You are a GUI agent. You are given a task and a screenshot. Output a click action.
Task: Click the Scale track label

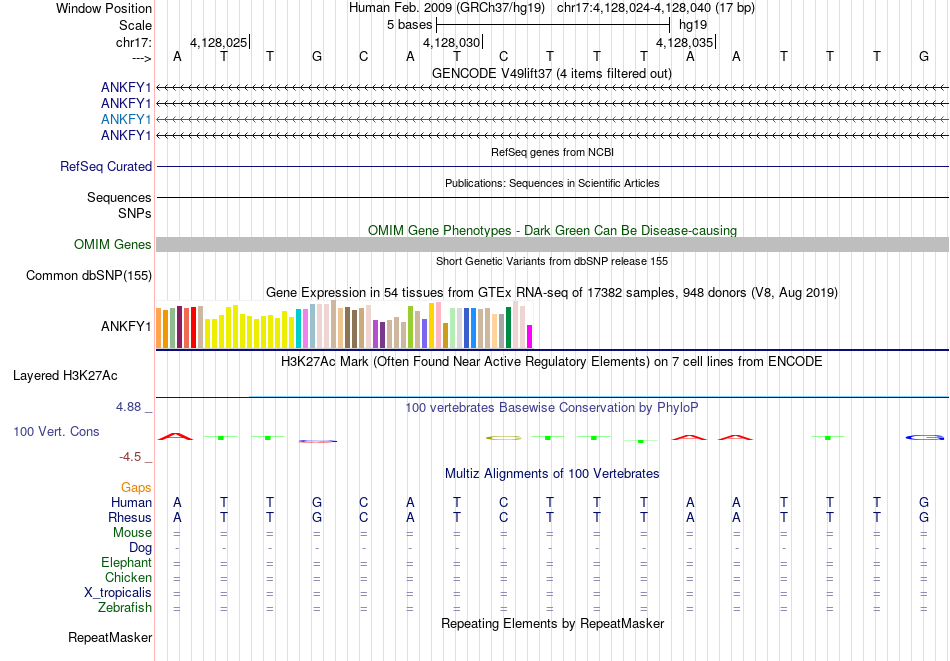[135, 25]
